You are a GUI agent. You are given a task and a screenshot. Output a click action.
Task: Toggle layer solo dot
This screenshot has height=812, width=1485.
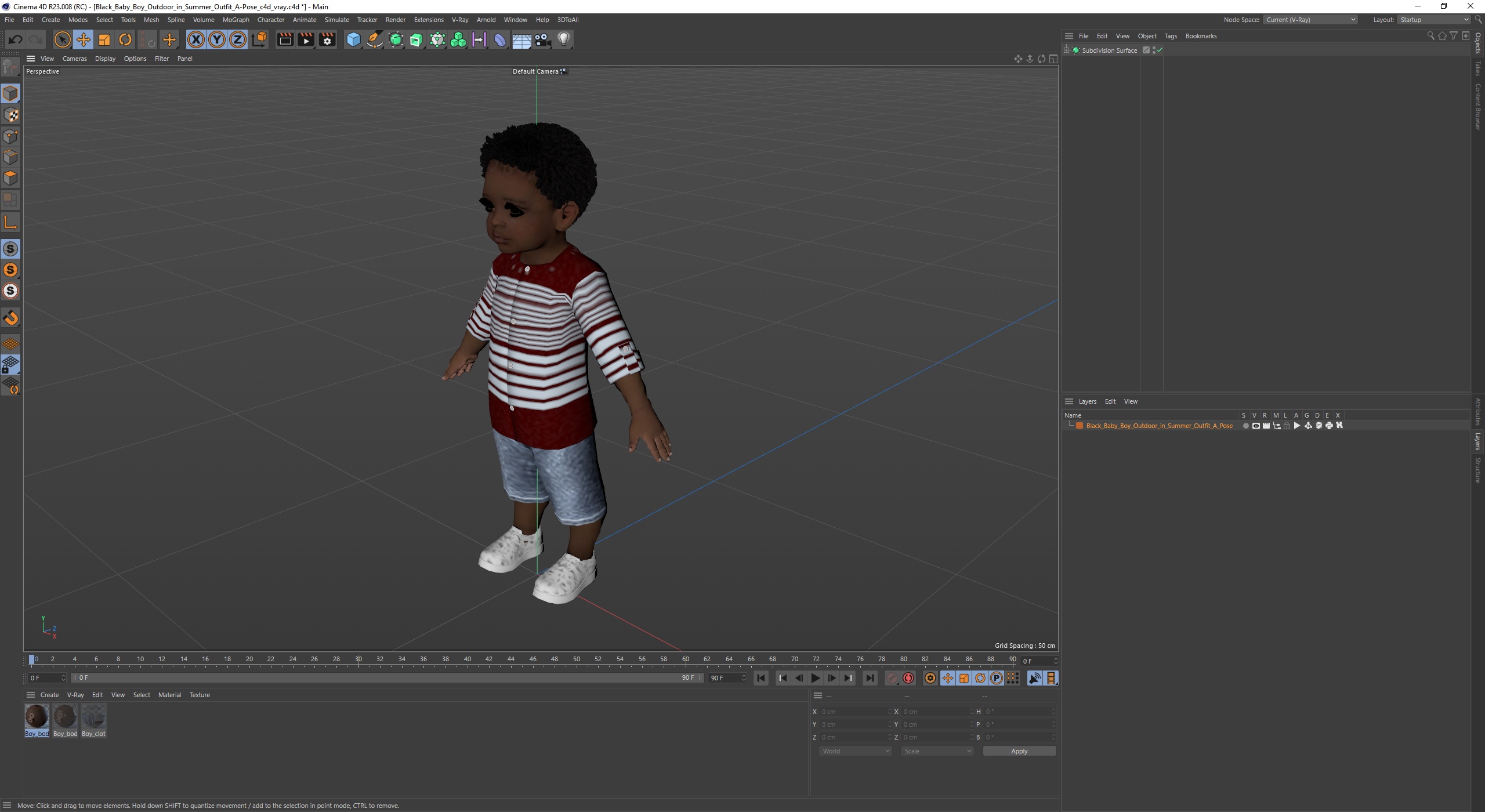(x=1245, y=426)
